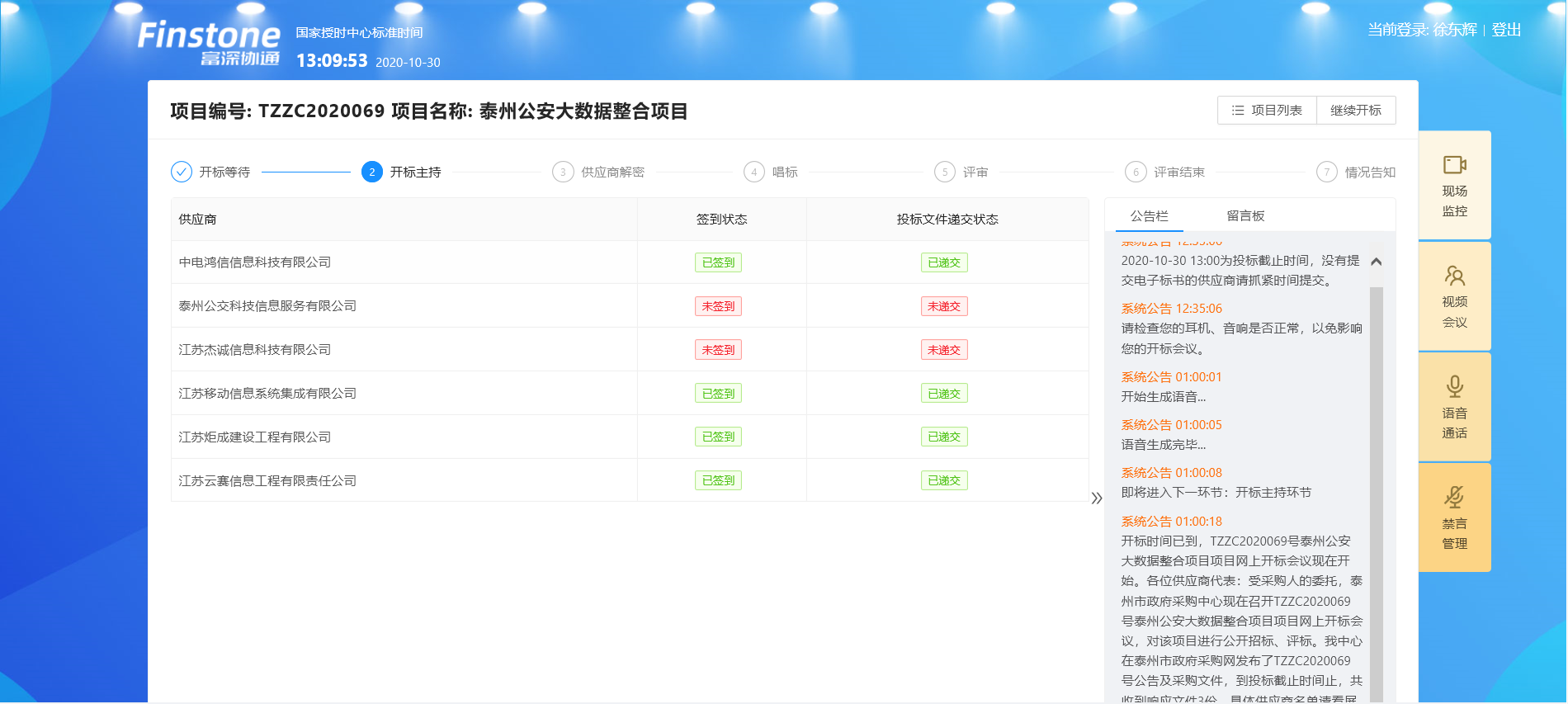Click 未签到 tag for 江苏杰诚信息科技有限公司
Viewport: 1568px width, 704px height.
pos(718,350)
